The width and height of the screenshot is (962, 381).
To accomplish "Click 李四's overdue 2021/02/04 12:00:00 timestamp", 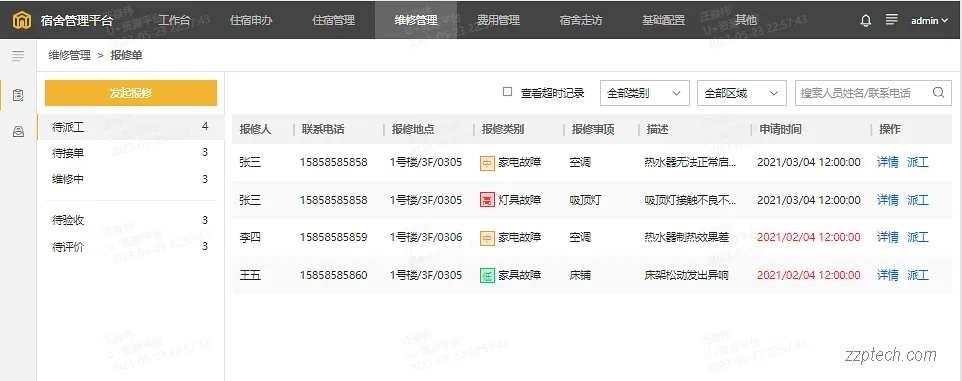I will point(809,237).
